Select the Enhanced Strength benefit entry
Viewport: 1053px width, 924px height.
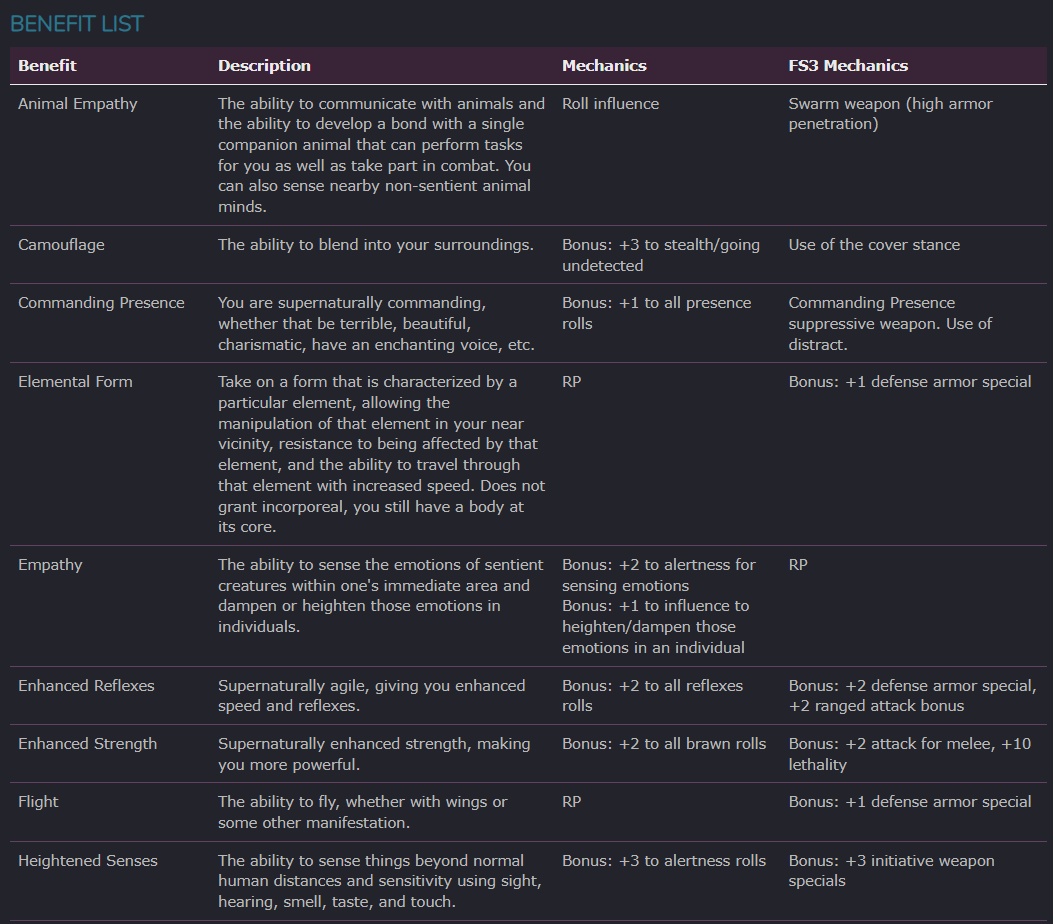[x=87, y=743]
